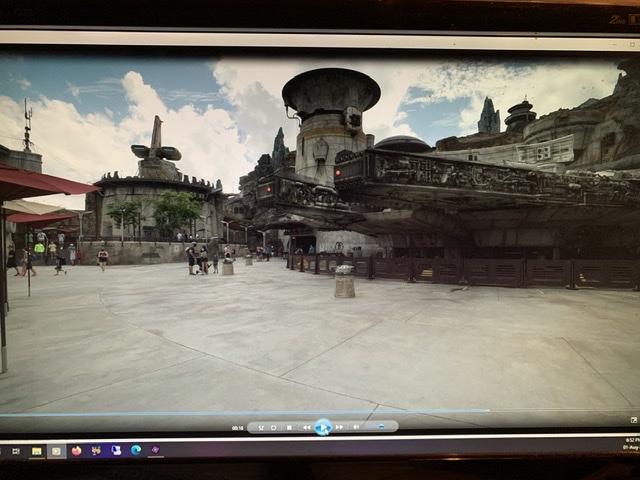Open the purple app on the taskbar
The width and height of the screenshot is (640, 480).
coord(155,450)
